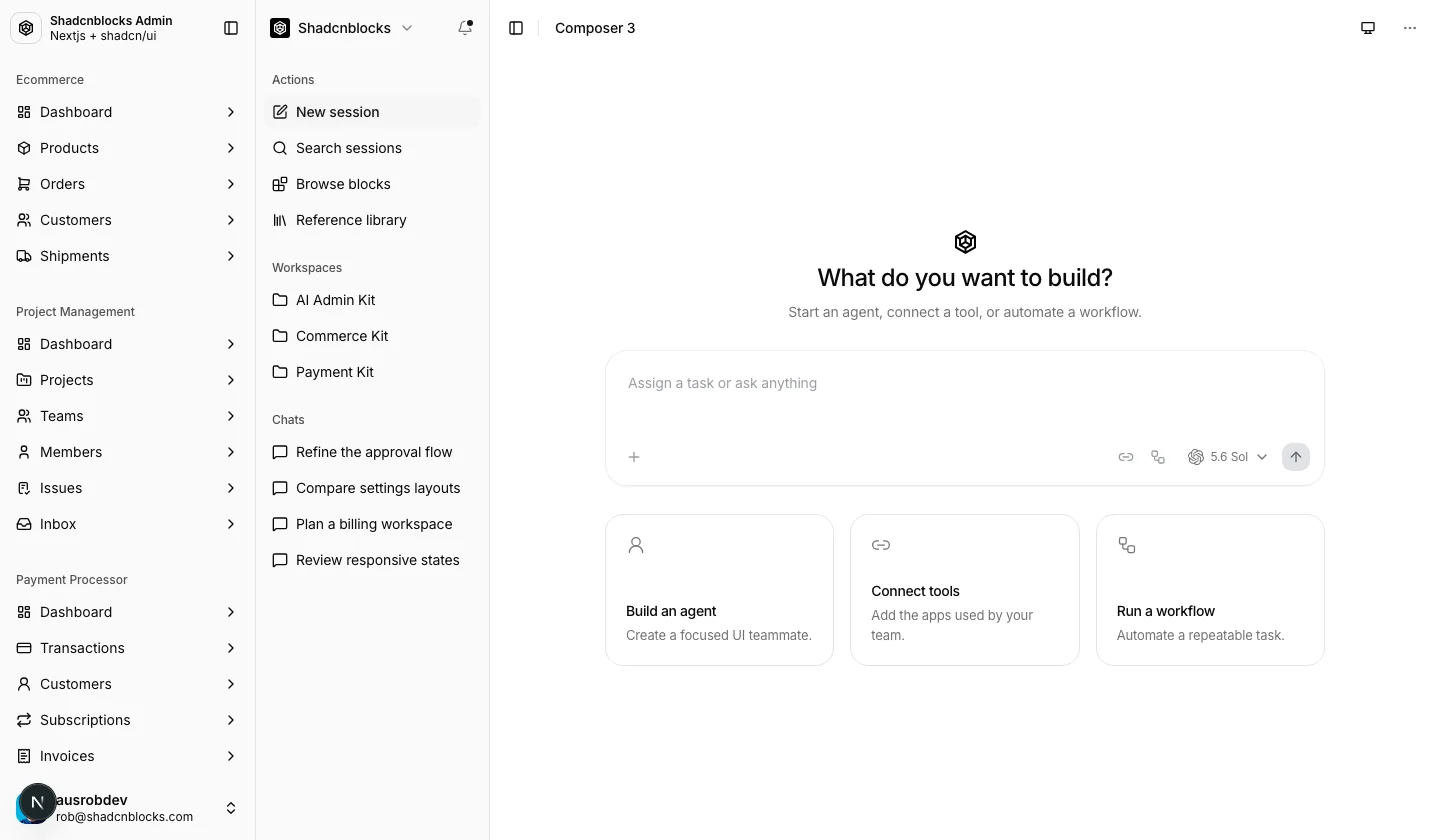Image resolution: width=1440 pixels, height=840 pixels.
Task: Open the Issues sidebar item
Action: 128,488
